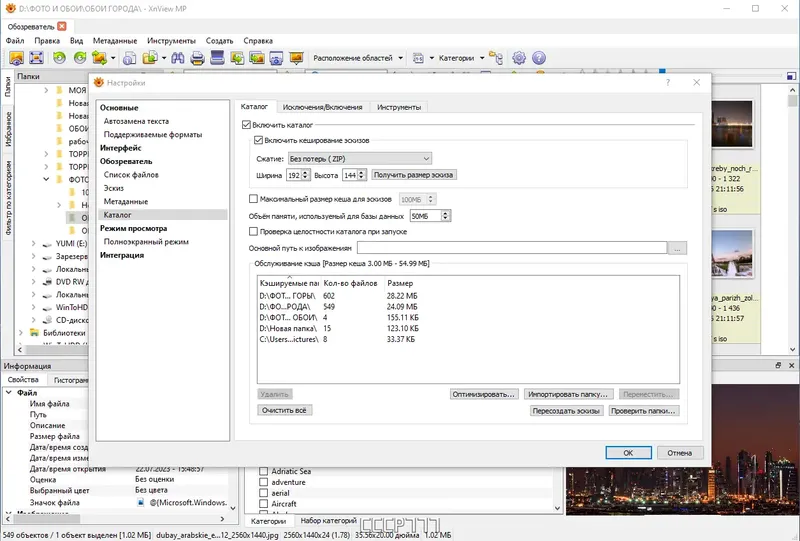Click browse ... button beside image path
Screen dimensions: 800x541
tap(678, 248)
